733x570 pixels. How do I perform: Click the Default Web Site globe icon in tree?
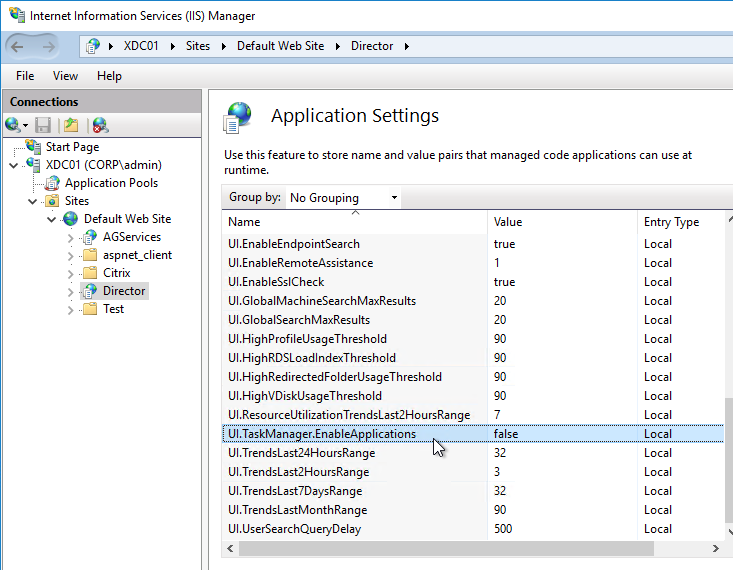(x=71, y=218)
